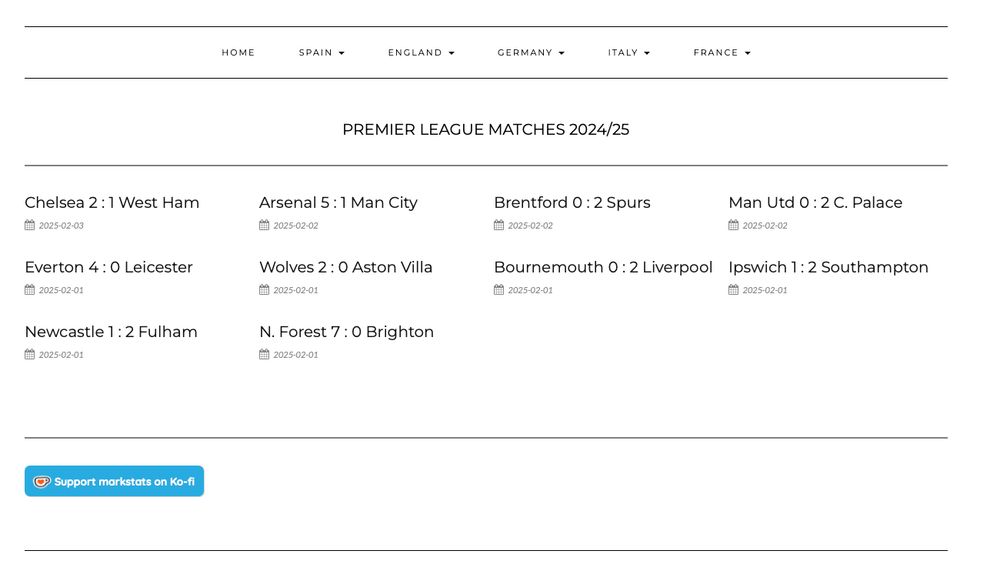Open Man Utd 0 : 2 C. Palace match
This screenshot has height=588, width=1000.
(815, 203)
